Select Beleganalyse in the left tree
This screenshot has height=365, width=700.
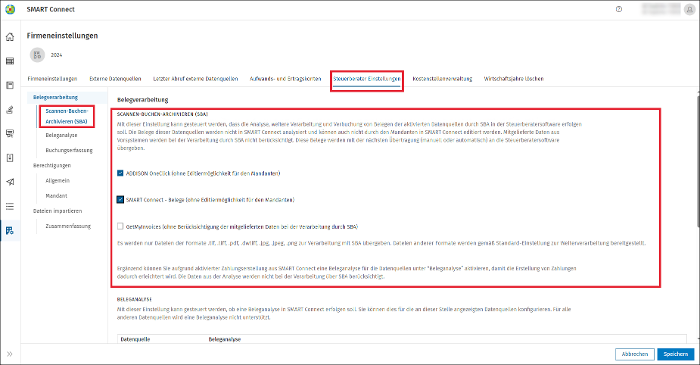61,135
